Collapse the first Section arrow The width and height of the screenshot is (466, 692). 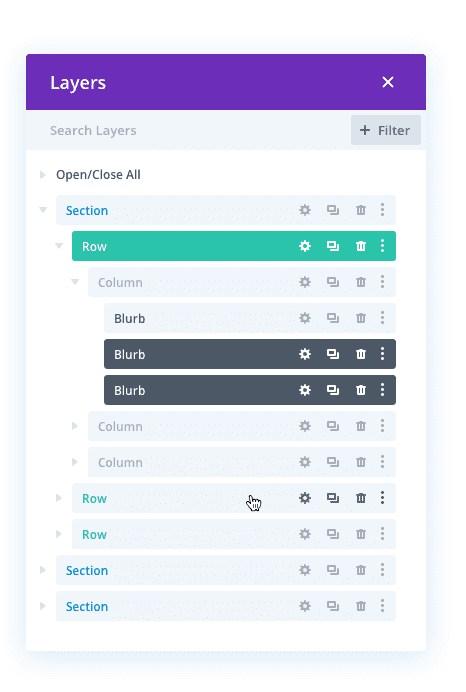(x=43, y=210)
